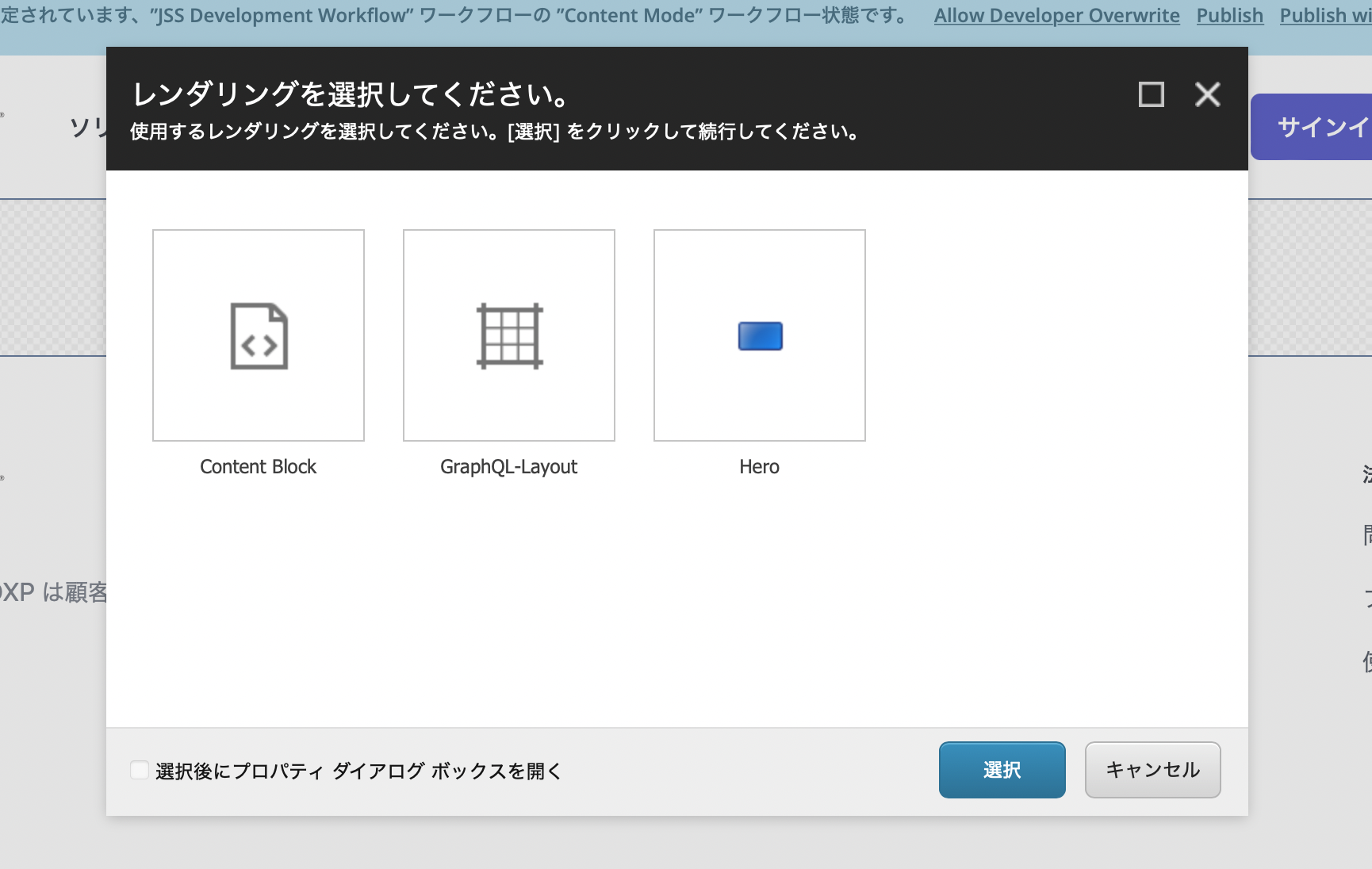Maximize the rendering selection dialog
This screenshot has height=869, width=1372.
[x=1152, y=94]
